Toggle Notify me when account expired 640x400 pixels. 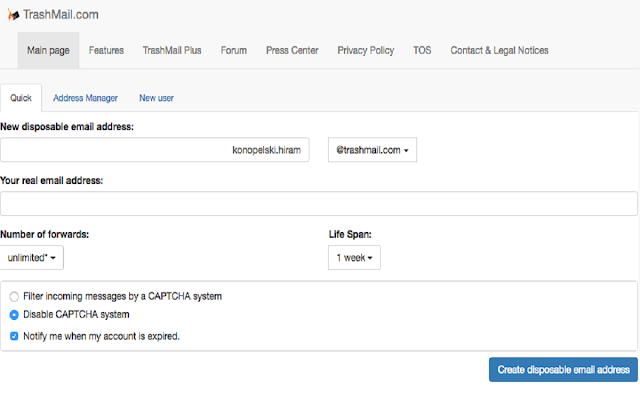click(14, 336)
